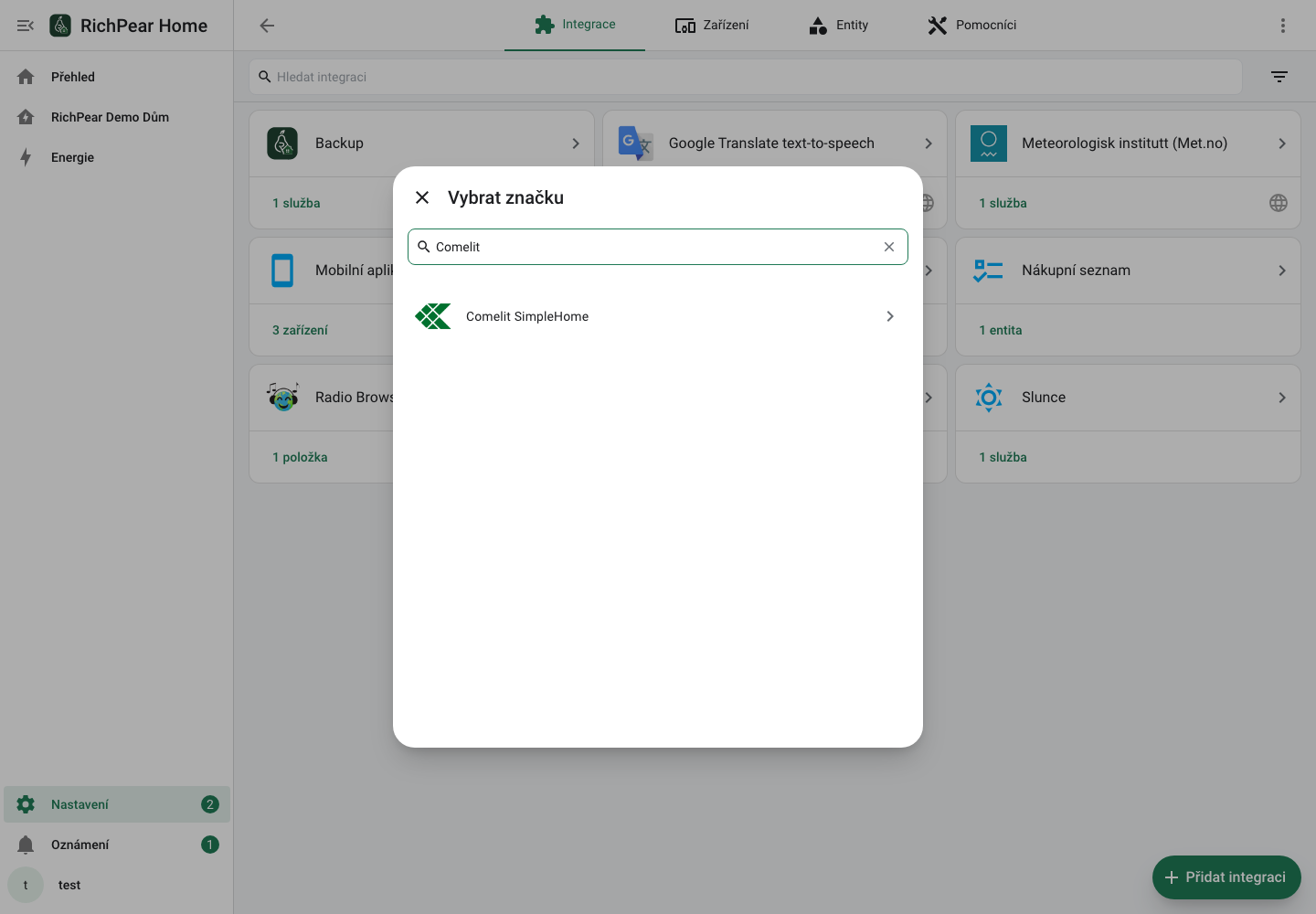Click the Nákupní seznam title
This screenshot has height=914, width=1316.
tap(1076, 271)
